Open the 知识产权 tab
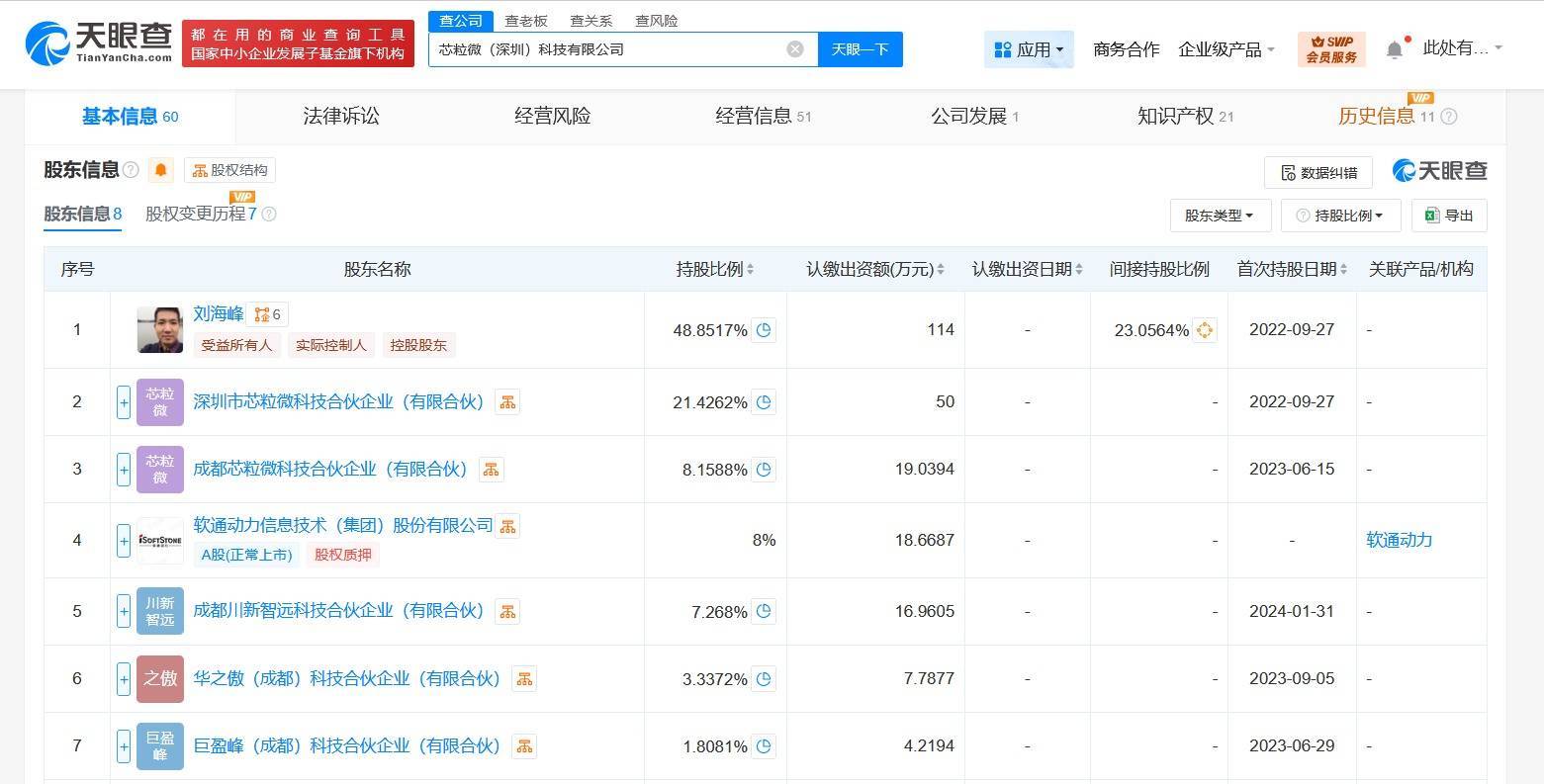 coord(1185,117)
